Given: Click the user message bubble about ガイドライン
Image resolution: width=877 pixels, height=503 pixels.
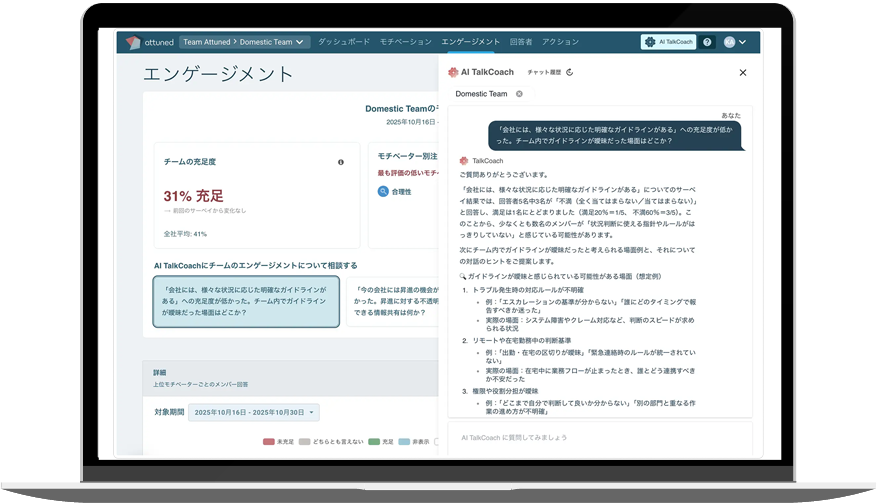Looking at the screenshot, I should (x=615, y=135).
